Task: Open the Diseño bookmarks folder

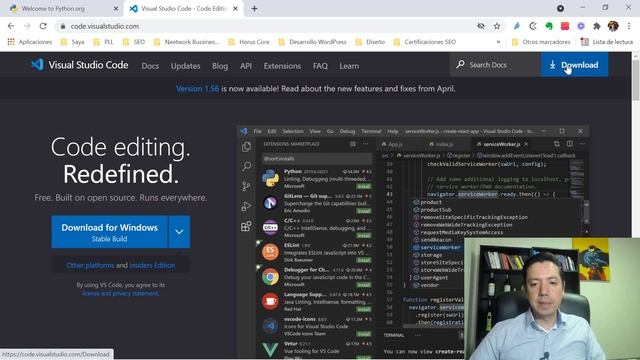Action: [370, 42]
